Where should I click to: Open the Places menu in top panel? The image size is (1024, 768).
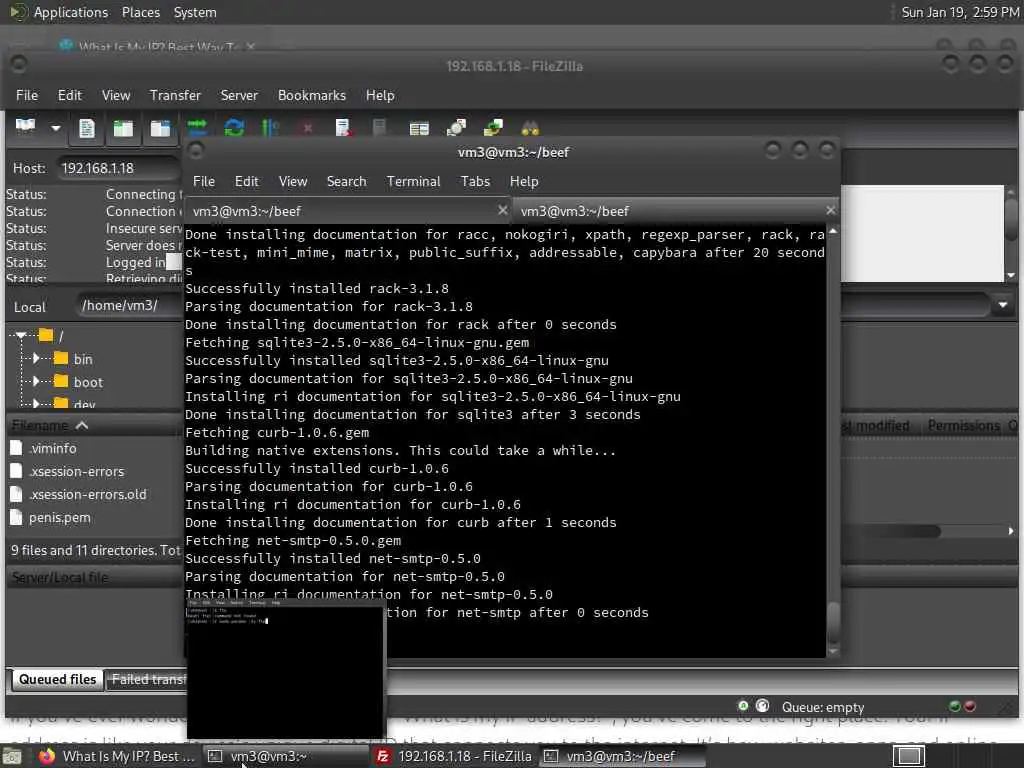tap(140, 12)
